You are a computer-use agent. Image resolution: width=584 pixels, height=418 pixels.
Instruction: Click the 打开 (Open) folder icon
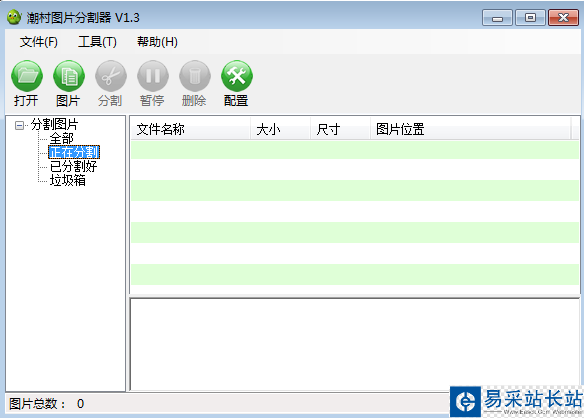tap(27, 76)
